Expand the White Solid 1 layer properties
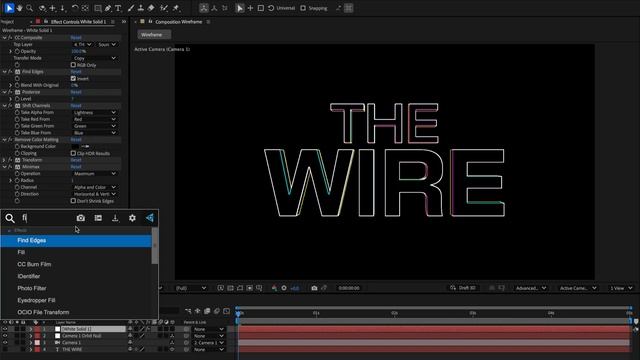 point(31,329)
